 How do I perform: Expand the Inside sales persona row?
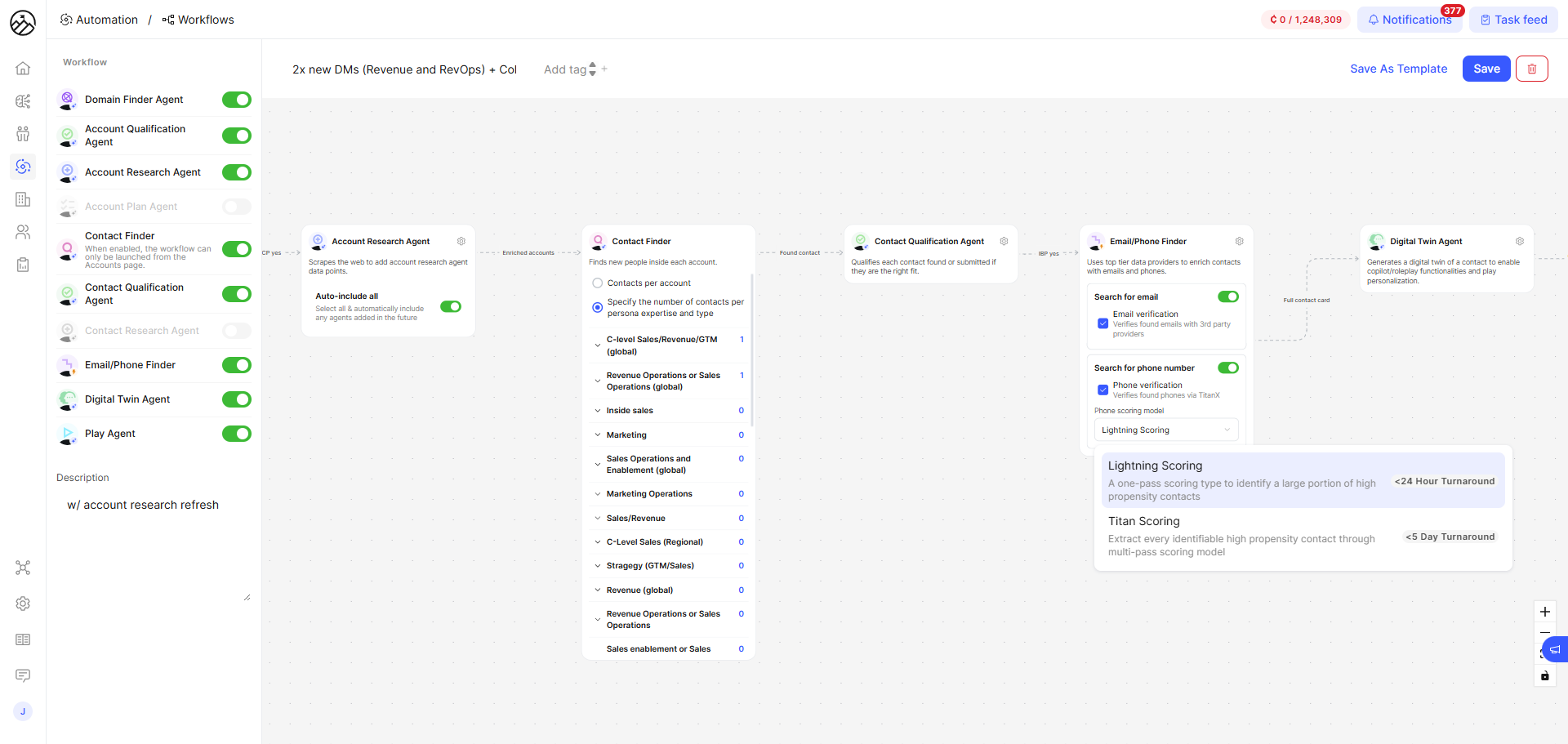click(x=598, y=411)
